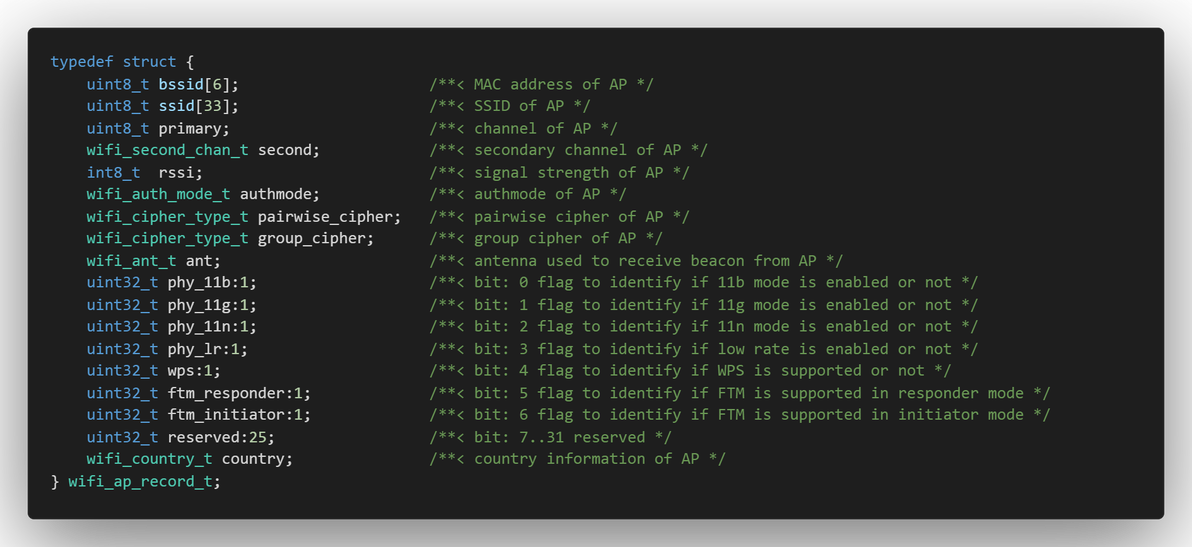The width and height of the screenshot is (1192, 547).
Task: Click the wifi_second_chan_t type name
Action: 167,150
